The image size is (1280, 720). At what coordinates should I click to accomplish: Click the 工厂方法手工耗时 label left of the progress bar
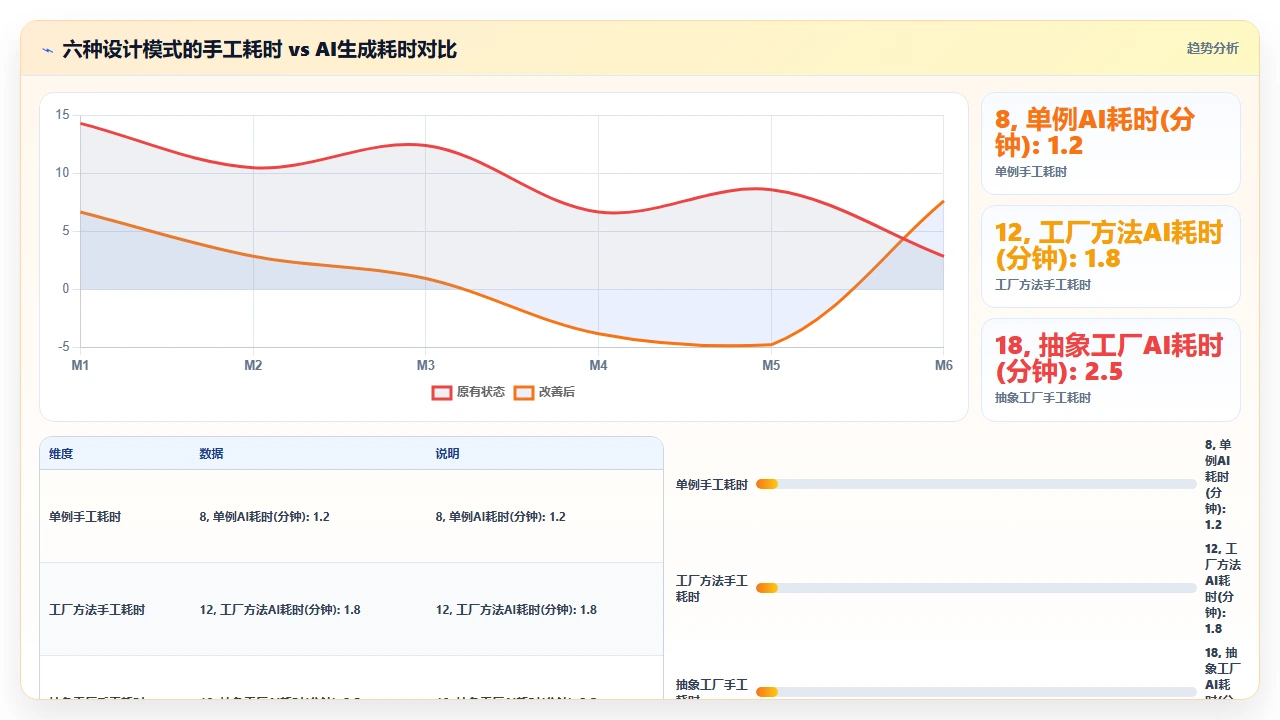point(712,589)
